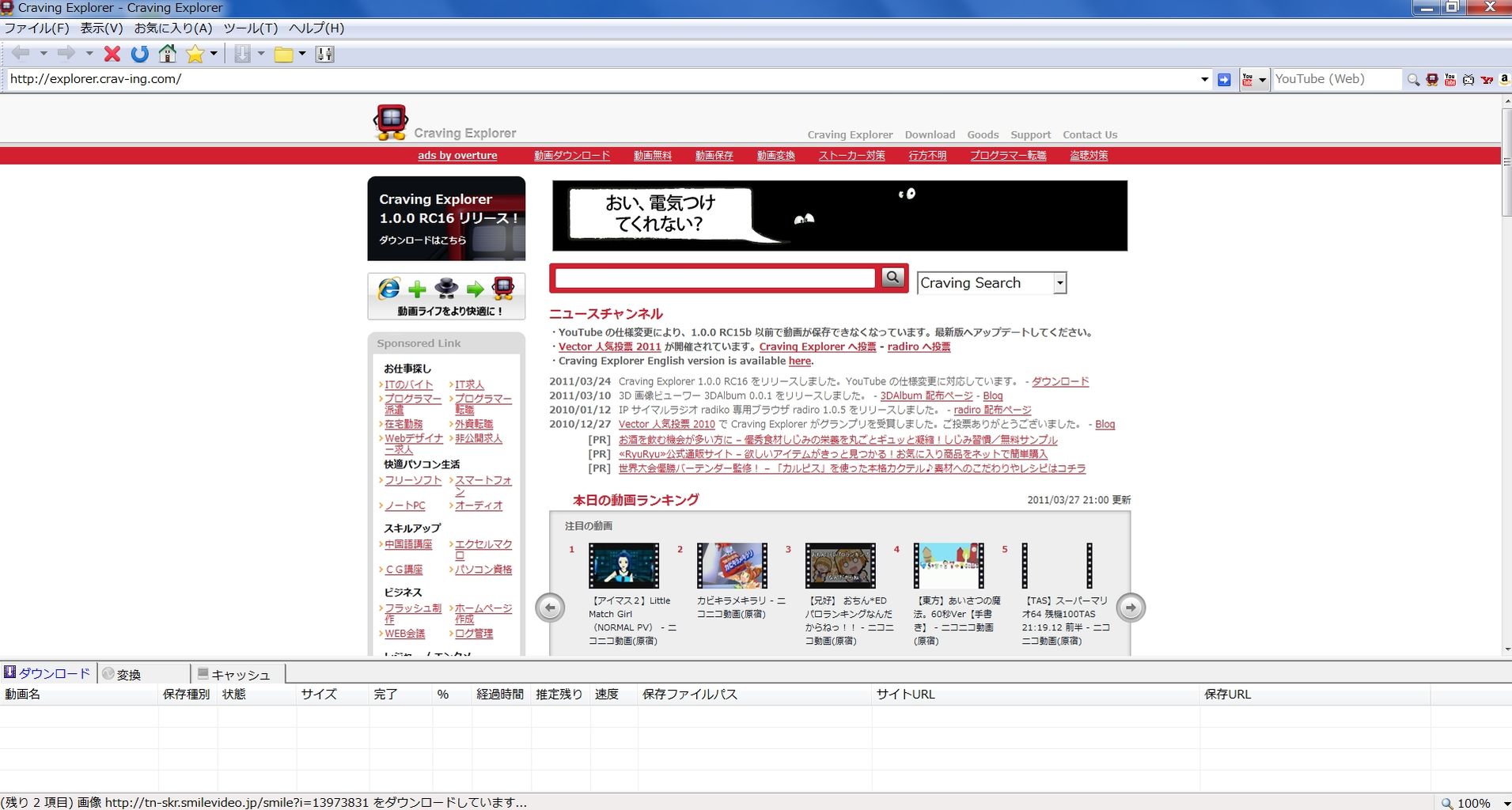Open the back history dropdown arrow
1512x810 pixels.
[x=44, y=54]
